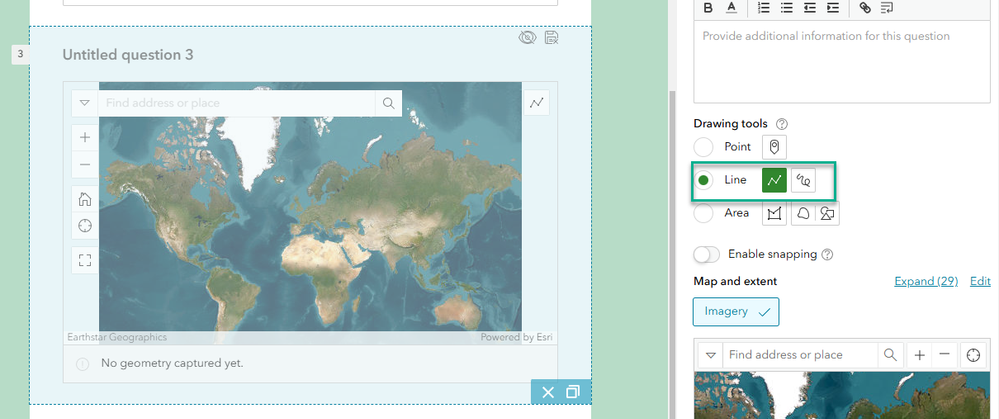Screen dimensions: 999x419
Task: Click the Enable snapping help icon
Action: click(x=828, y=255)
